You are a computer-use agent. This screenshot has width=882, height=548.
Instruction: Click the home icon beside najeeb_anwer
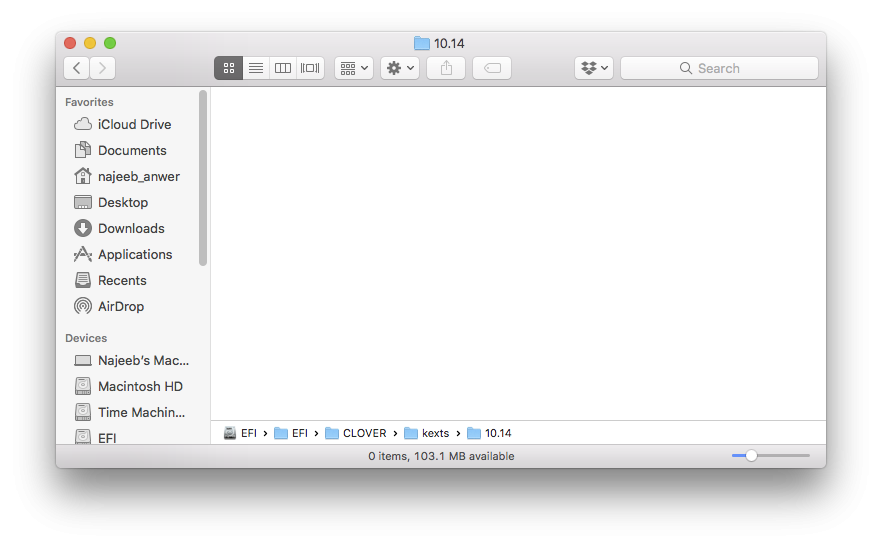83,176
